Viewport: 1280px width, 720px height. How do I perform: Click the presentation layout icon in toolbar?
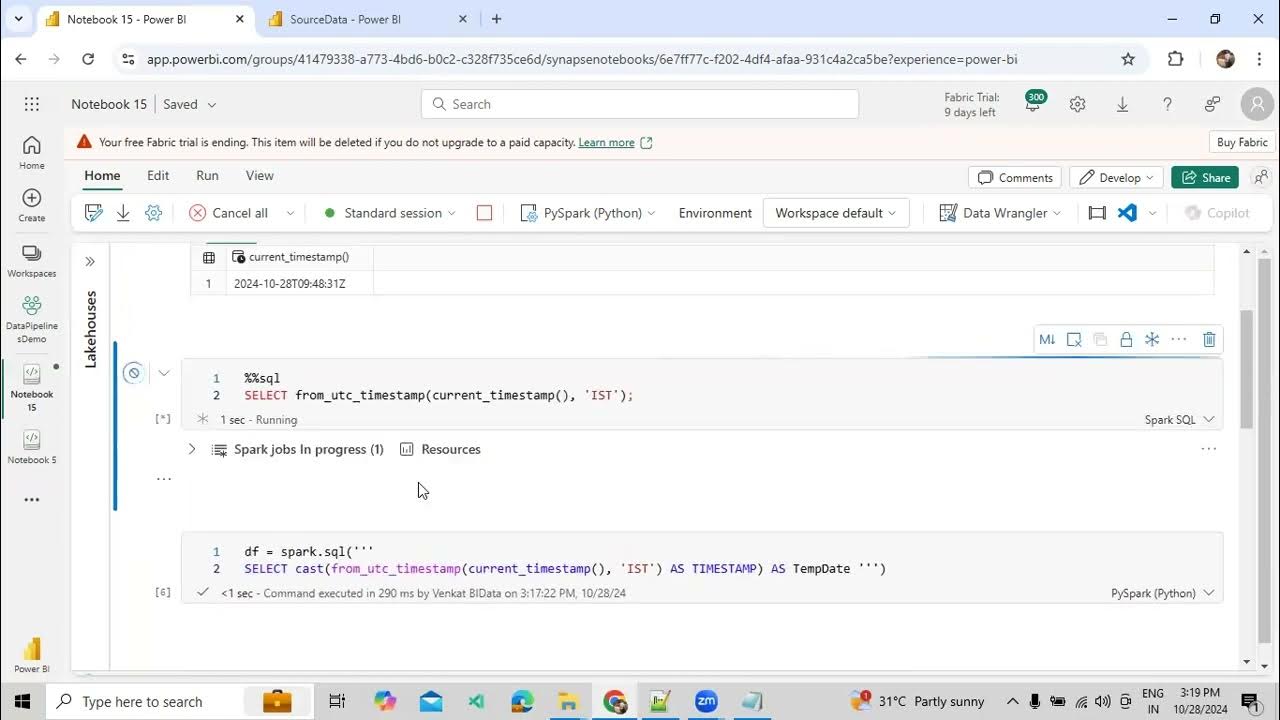(x=1097, y=213)
